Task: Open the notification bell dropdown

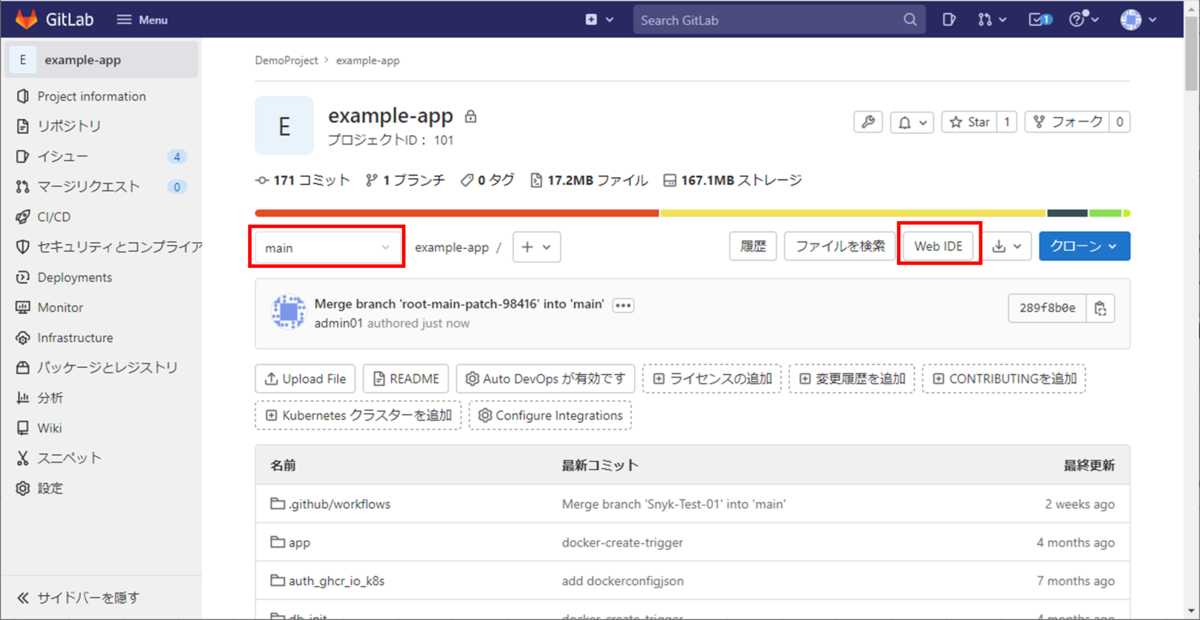Action: click(912, 122)
